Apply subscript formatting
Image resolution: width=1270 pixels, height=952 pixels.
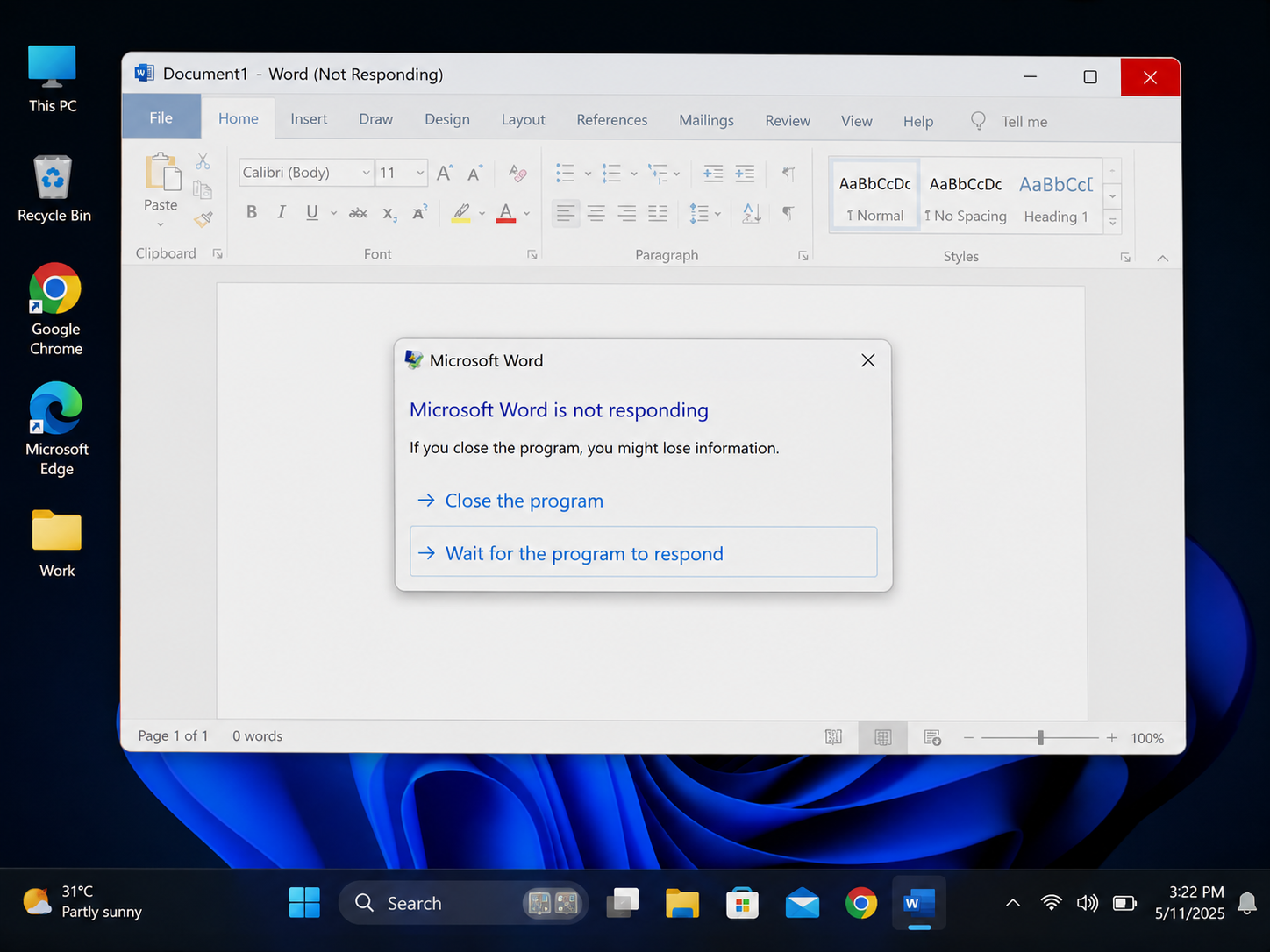[x=389, y=213]
